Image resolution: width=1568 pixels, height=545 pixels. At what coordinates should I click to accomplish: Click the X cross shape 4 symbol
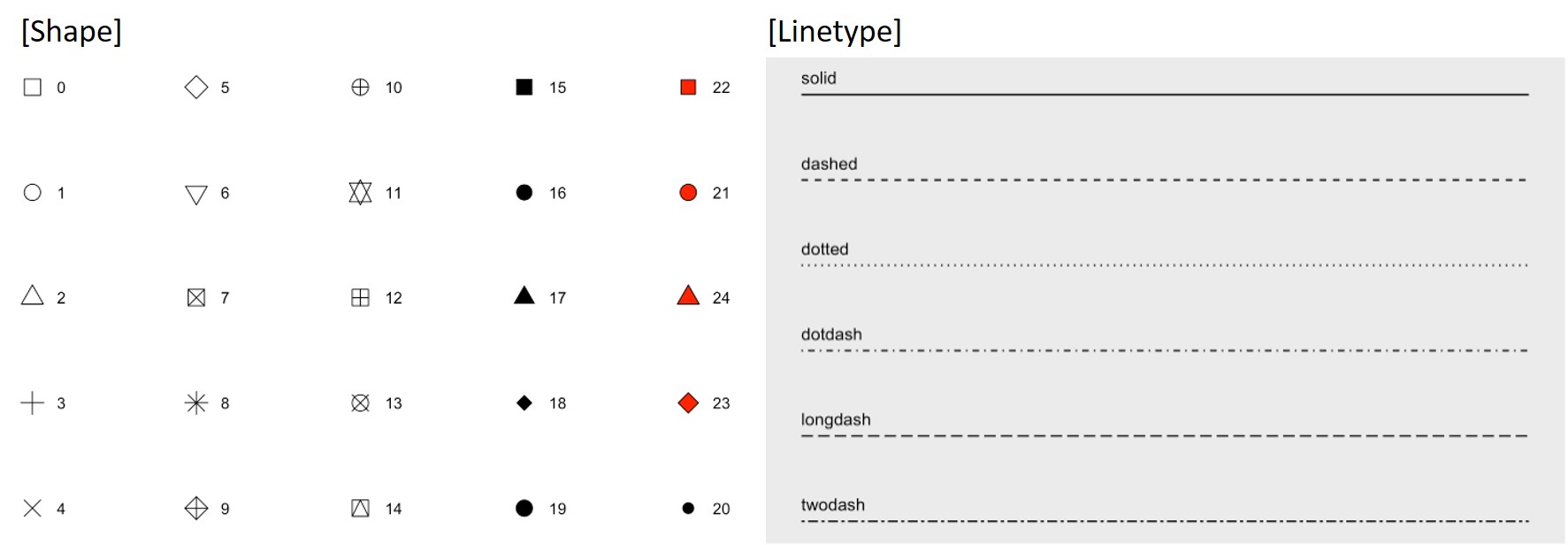coord(33,509)
